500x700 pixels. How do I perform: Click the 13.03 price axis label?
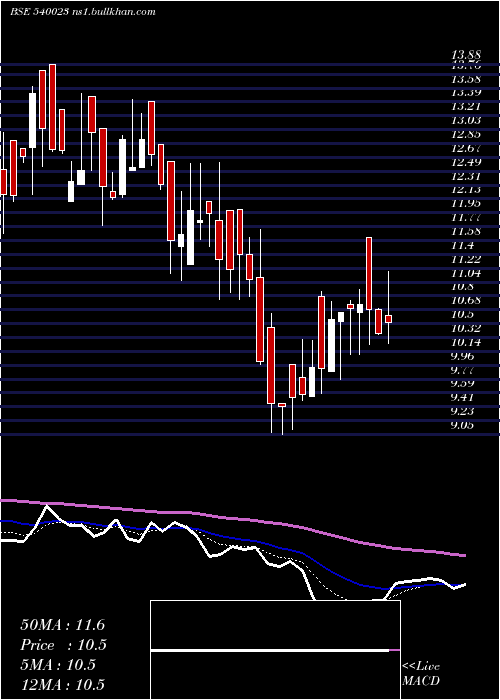tap(466, 121)
